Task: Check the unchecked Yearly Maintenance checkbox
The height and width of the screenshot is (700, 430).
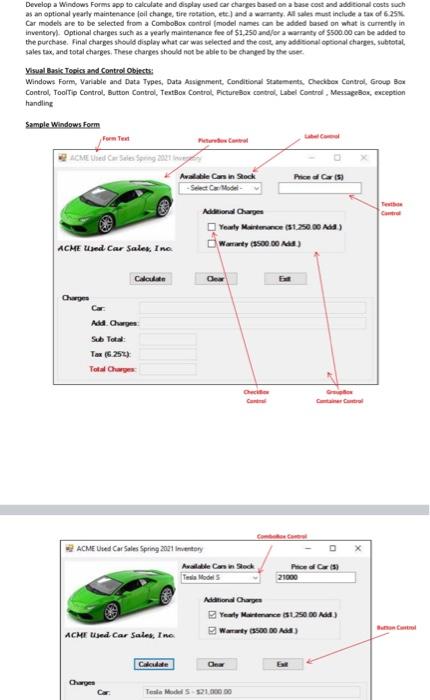Action: coord(212,227)
